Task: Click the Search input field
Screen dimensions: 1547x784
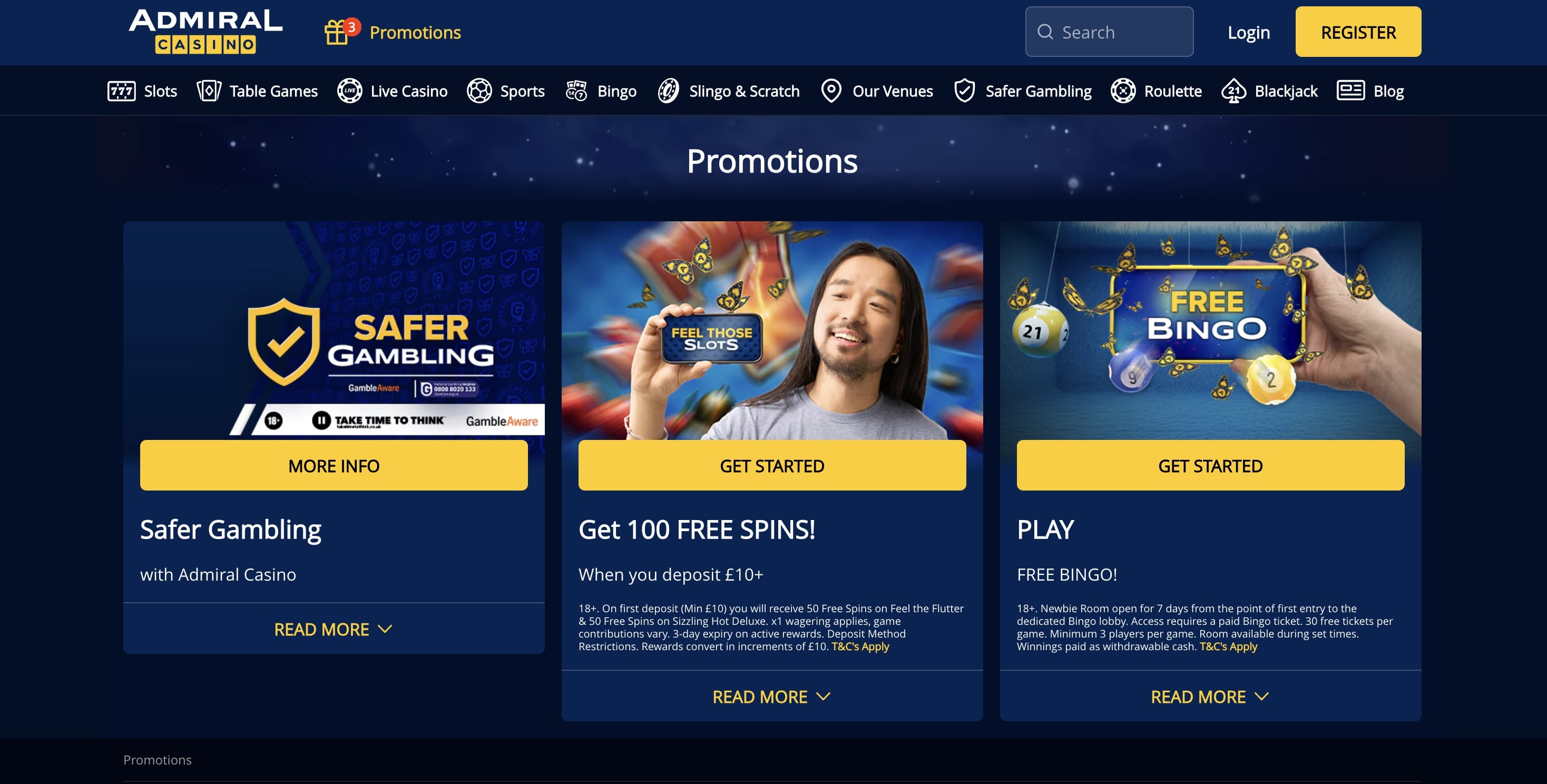Action: click(x=1109, y=32)
